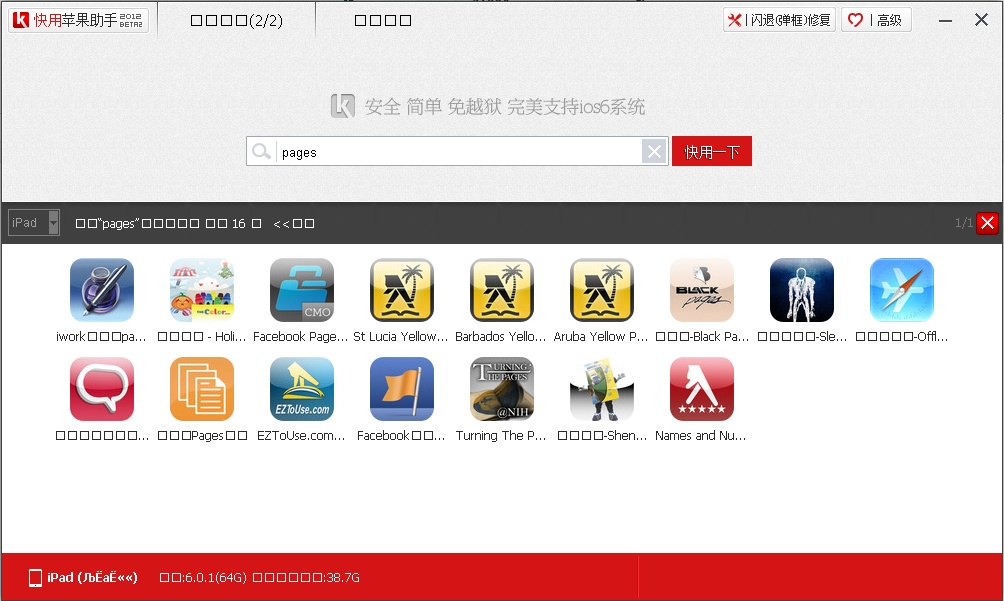
Task: Click the 'Turning The P...' app label
Action: [x=501, y=436]
